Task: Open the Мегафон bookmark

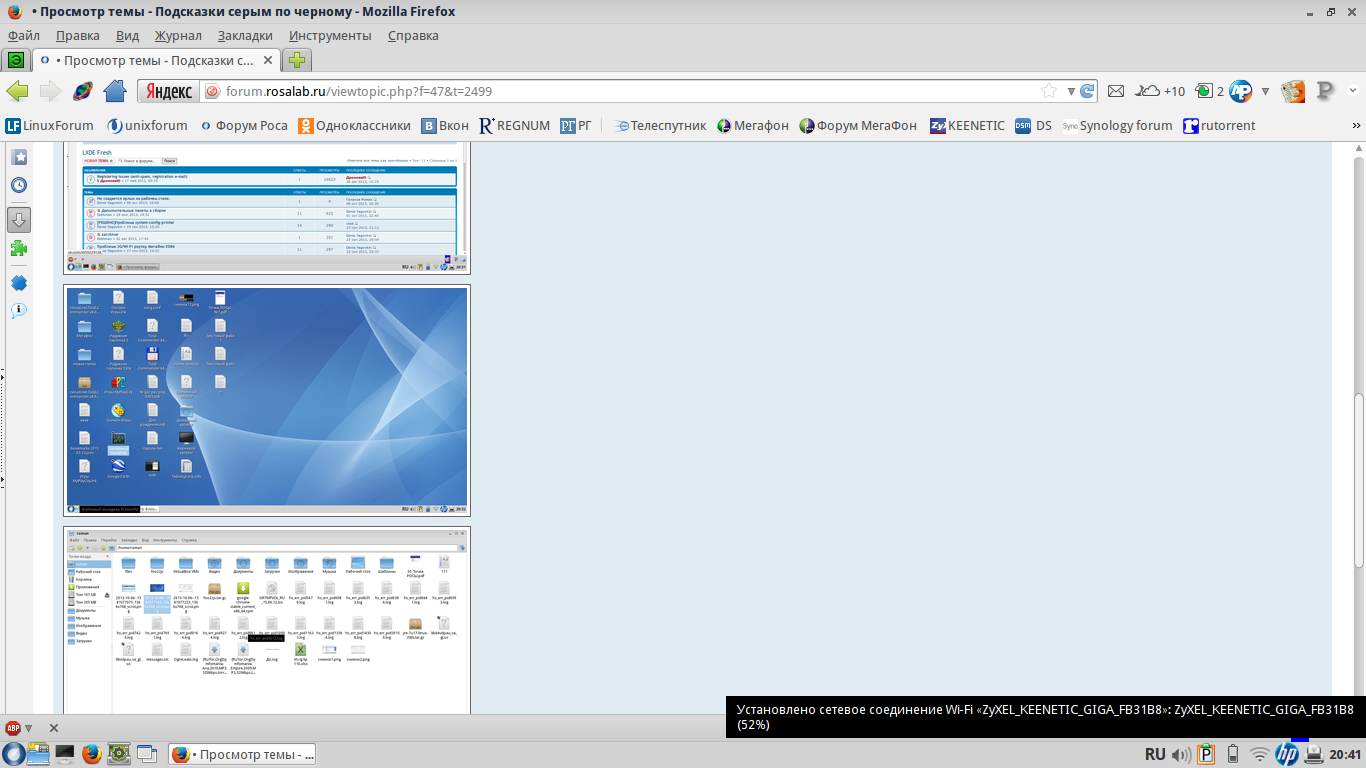Action: (753, 125)
